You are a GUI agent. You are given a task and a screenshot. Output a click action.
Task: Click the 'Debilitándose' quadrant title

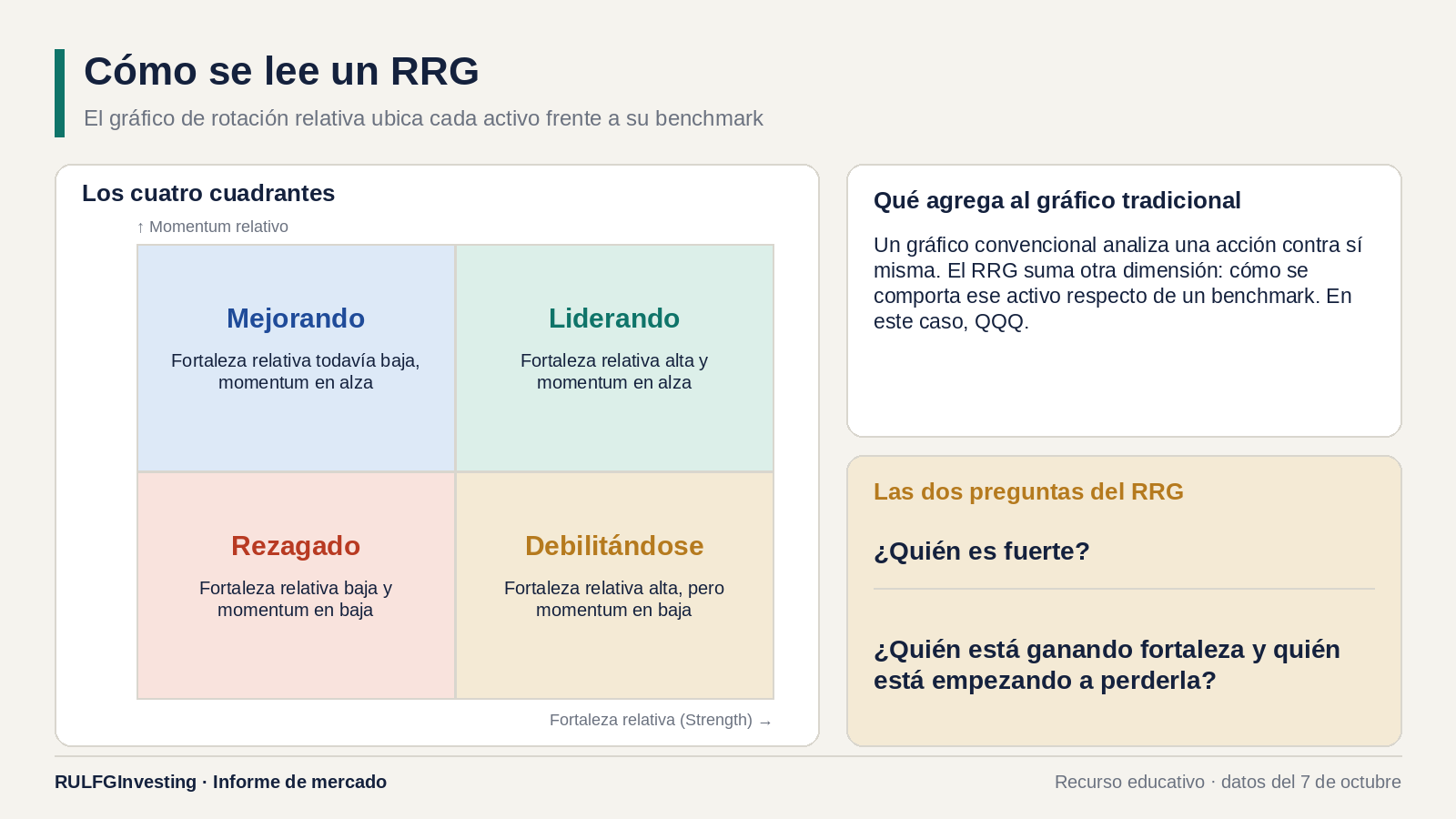click(614, 546)
